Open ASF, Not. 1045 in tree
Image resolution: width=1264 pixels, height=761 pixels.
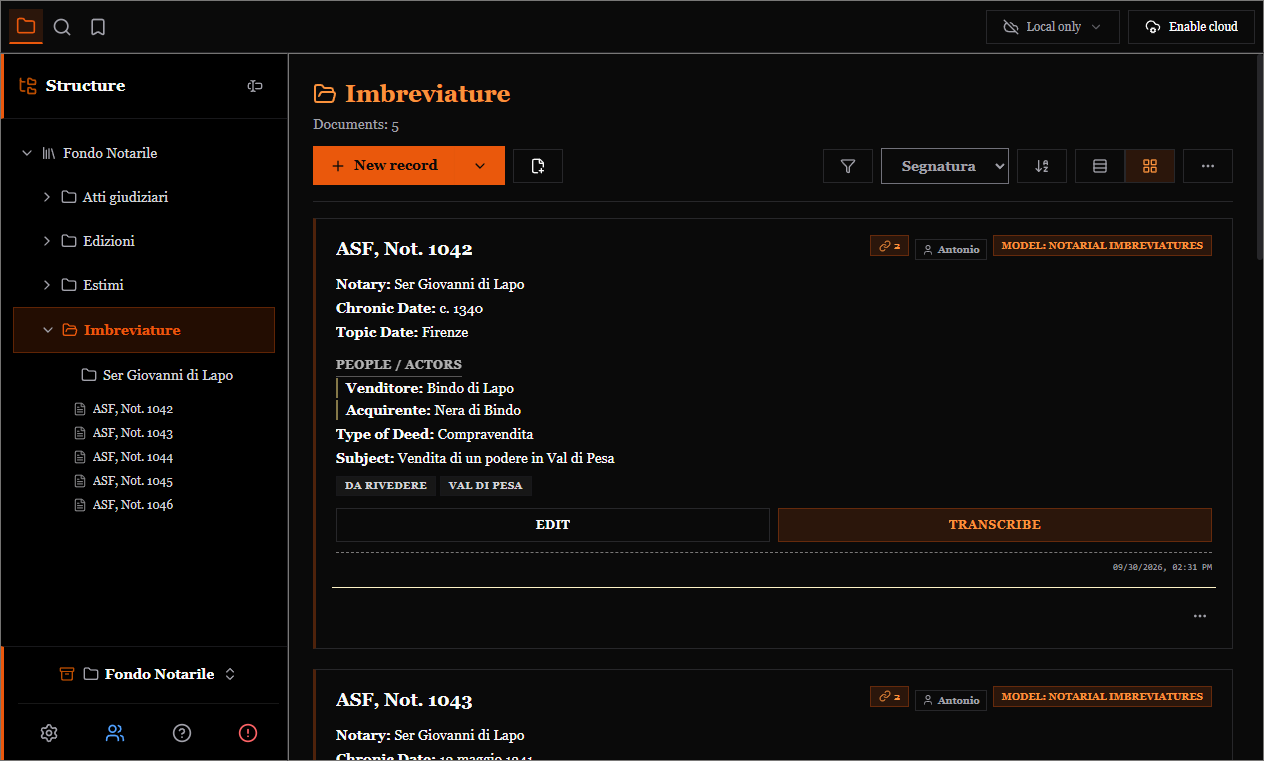pyautogui.click(x=133, y=481)
